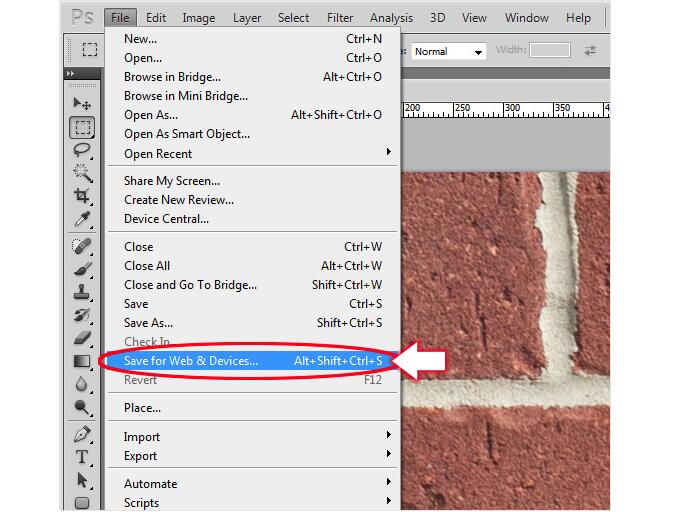This screenshot has width=696, height=512.
Task: Select the History Brush tool
Action: [82, 315]
